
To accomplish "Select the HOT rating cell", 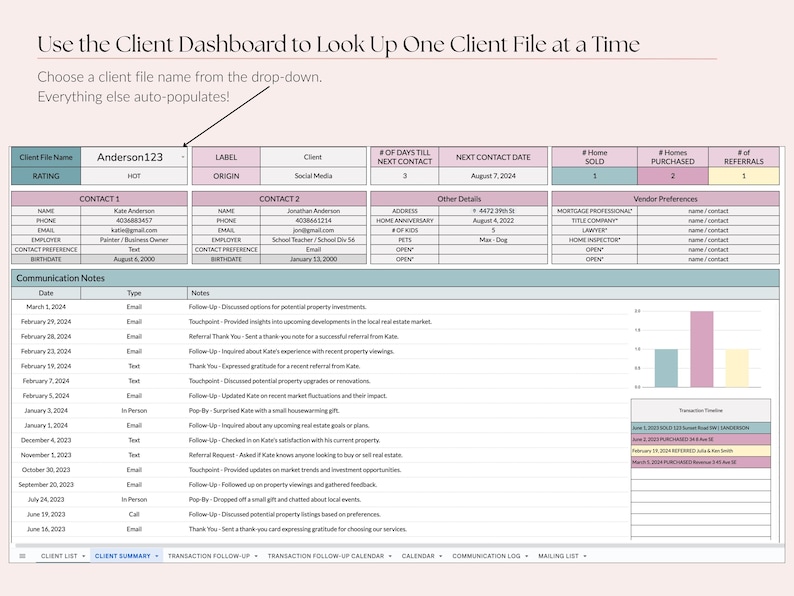I will (134, 176).
